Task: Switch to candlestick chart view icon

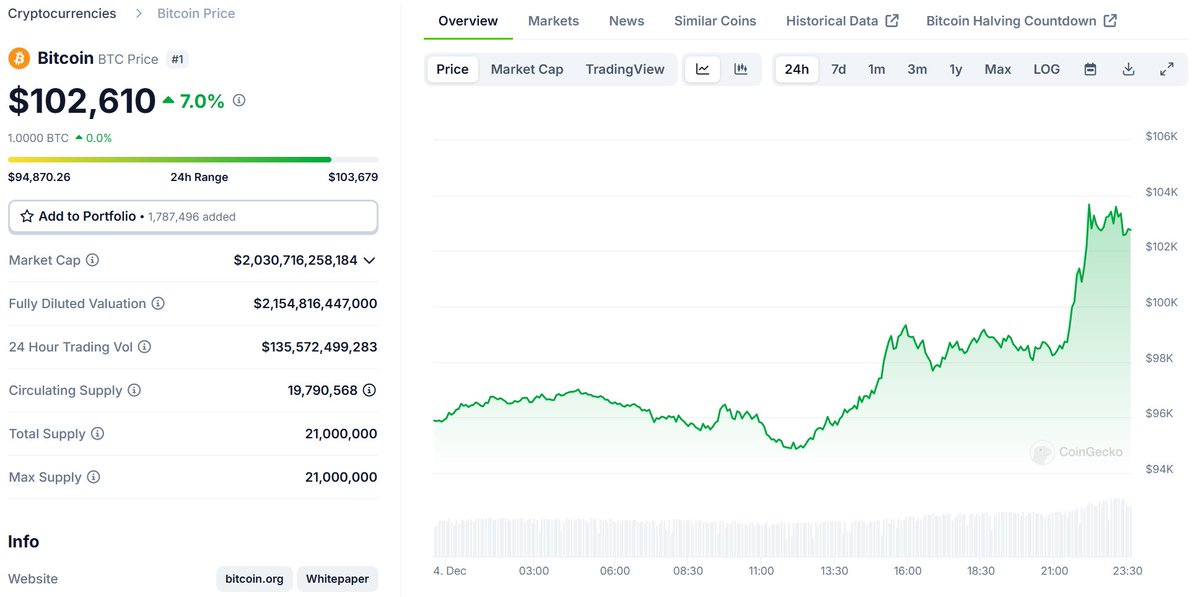Action: 741,69
